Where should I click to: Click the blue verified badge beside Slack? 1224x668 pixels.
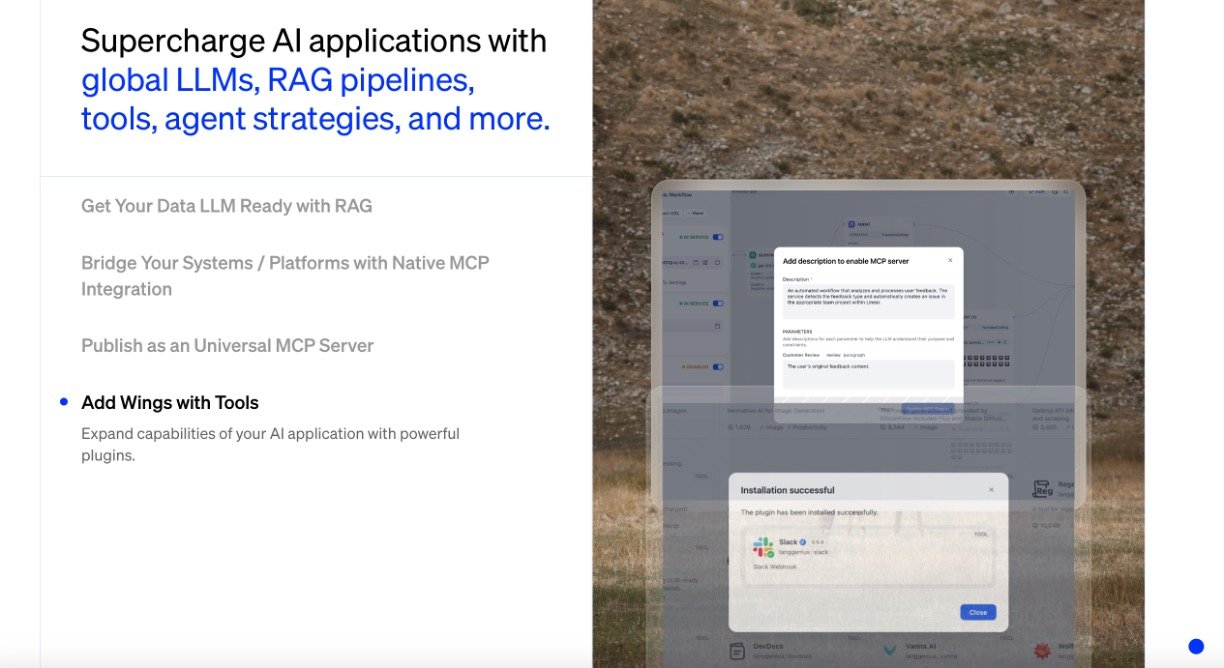click(x=803, y=542)
